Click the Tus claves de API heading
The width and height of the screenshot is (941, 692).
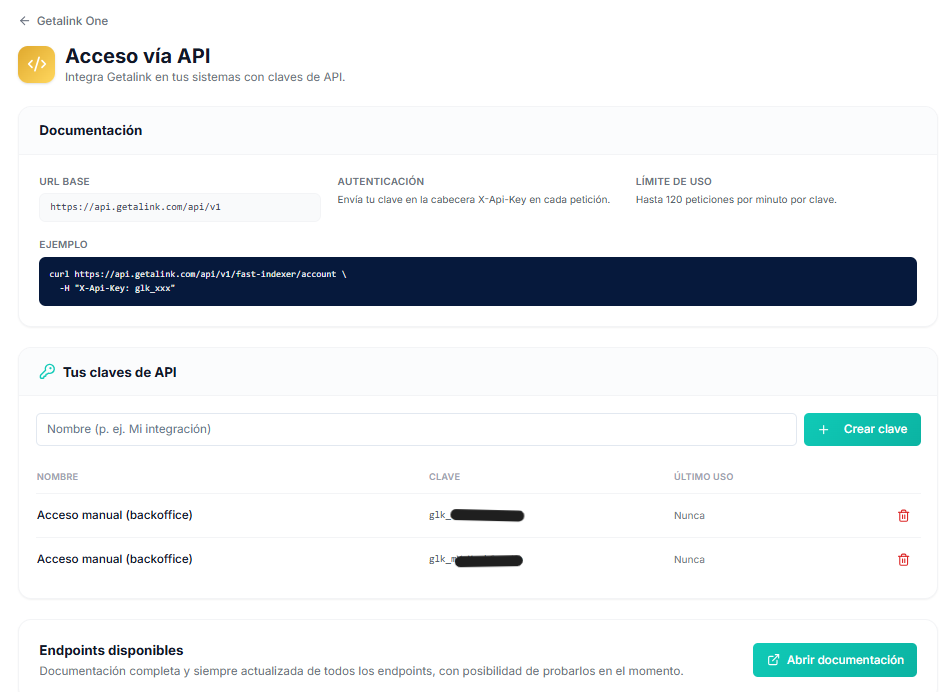click(119, 372)
